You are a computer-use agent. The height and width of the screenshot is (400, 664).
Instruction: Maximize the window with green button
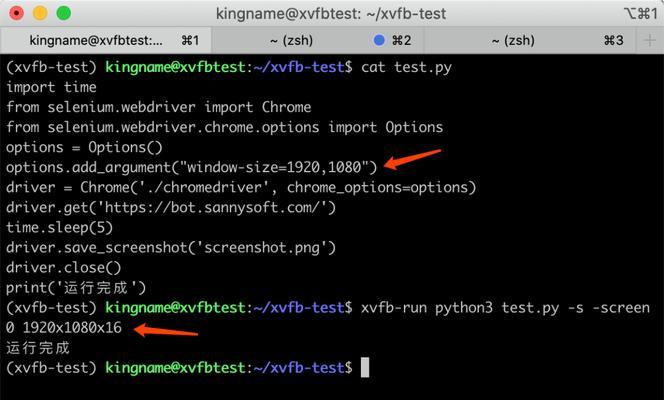tap(64, 13)
